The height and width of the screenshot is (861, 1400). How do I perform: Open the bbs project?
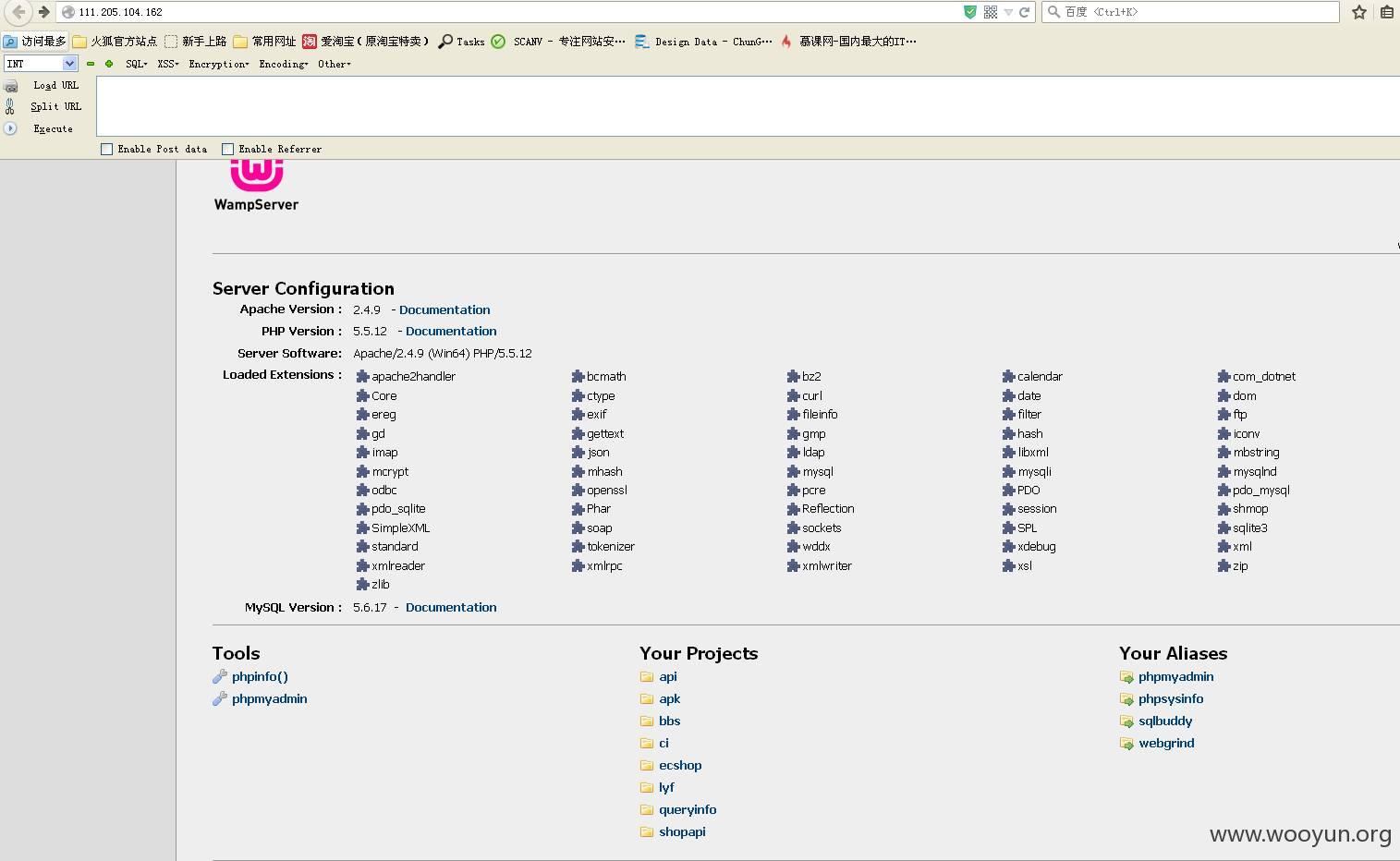pos(669,722)
